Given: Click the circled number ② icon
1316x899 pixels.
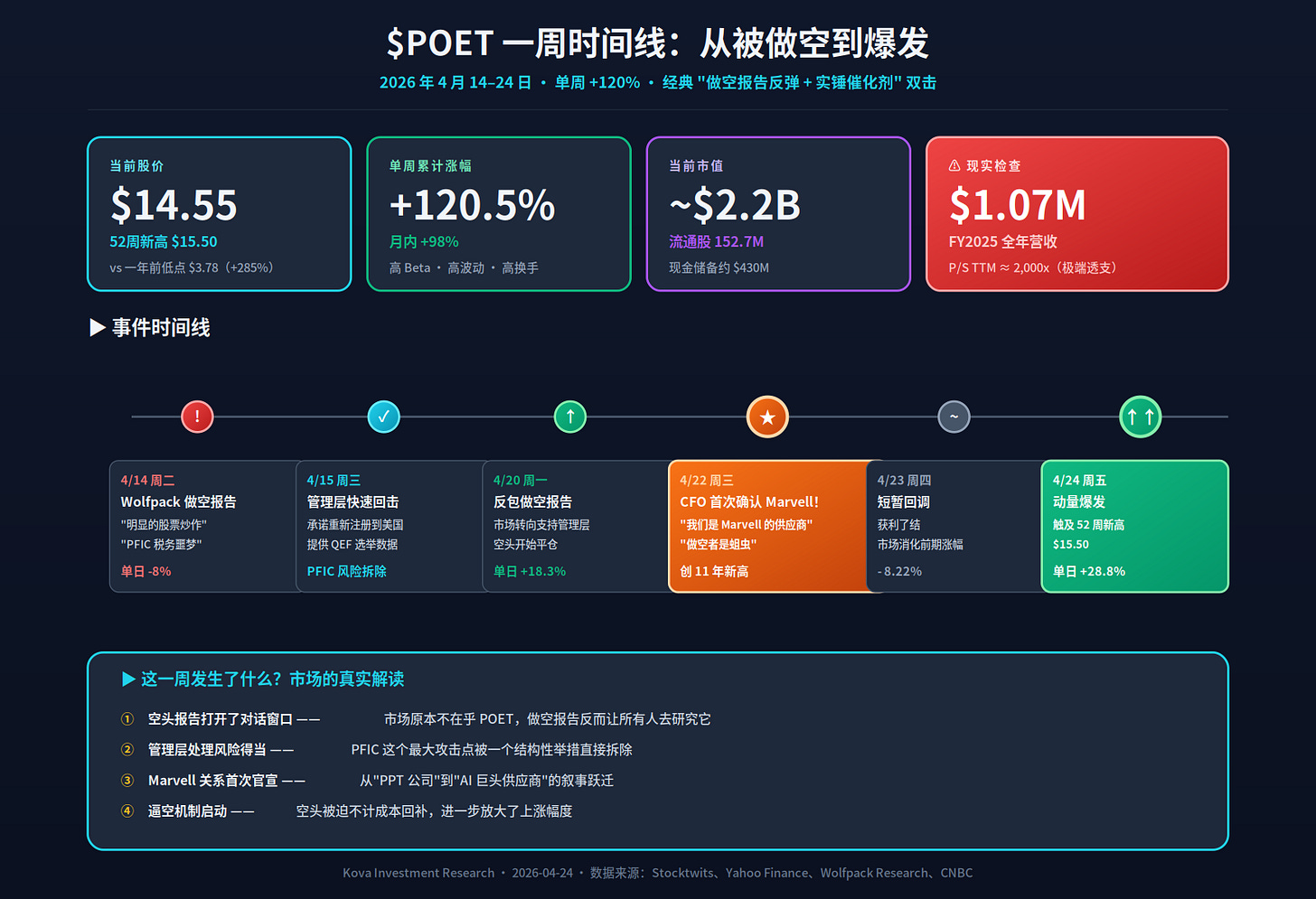Looking at the screenshot, I should point(127,750).
